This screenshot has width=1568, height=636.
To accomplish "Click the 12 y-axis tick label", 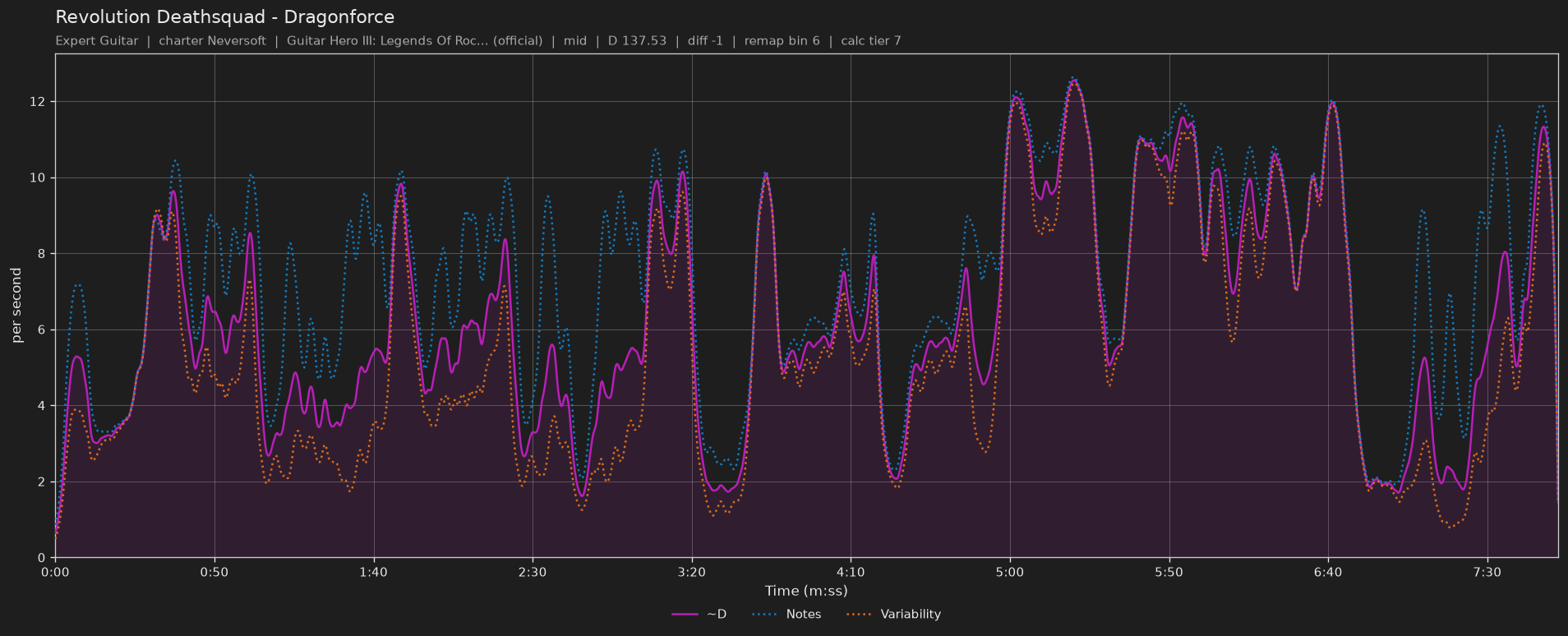I will 39,102.
